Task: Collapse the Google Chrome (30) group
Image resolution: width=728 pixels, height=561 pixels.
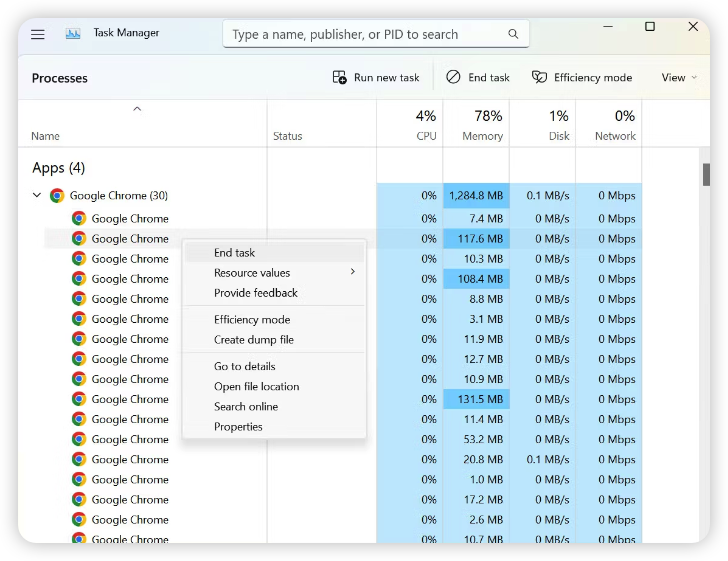Action: (x=37, y=195)
